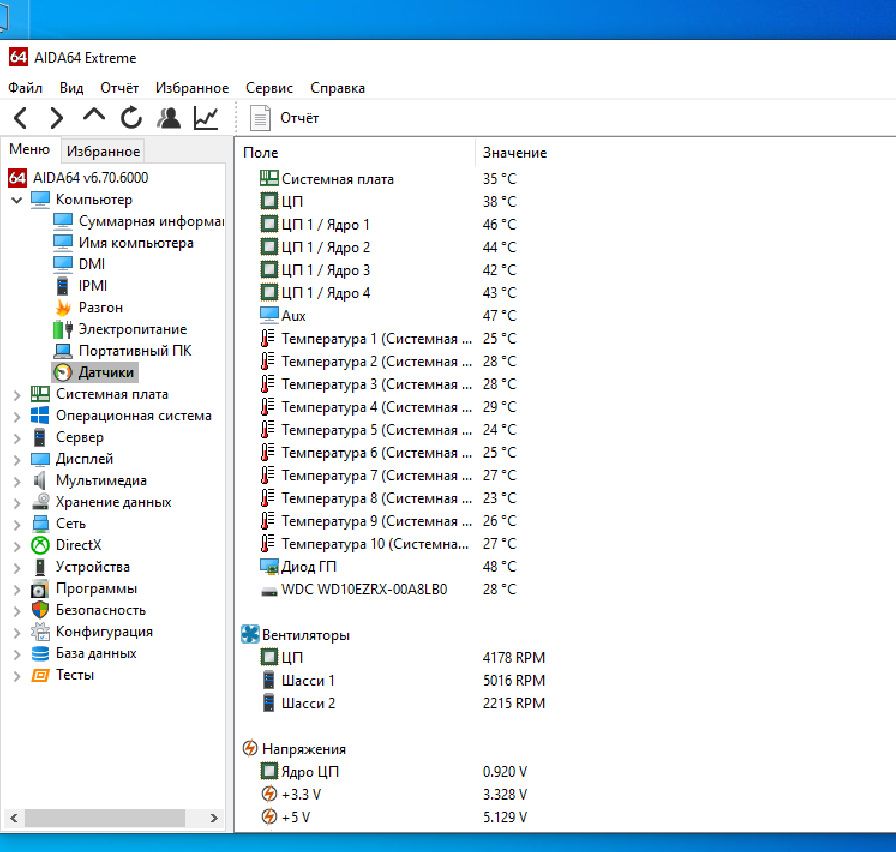The height and width of the screenshot is (852, 896).
Task: Open the user management toolbar icon
Action: pos(169,118)
